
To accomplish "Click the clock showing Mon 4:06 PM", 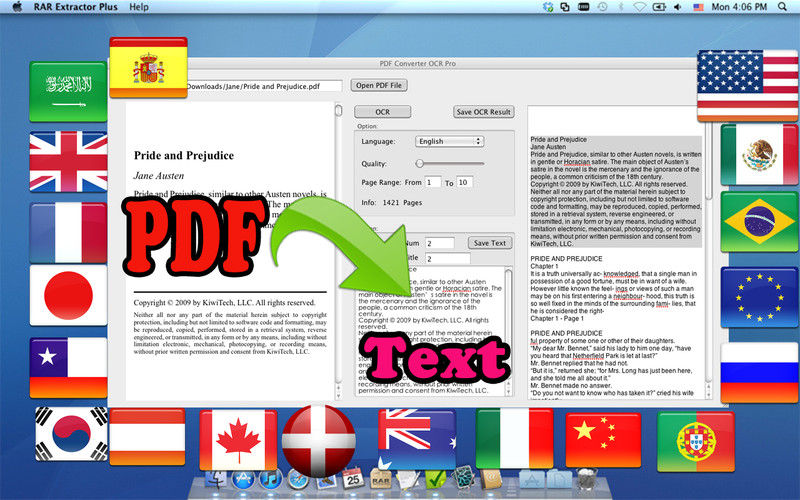I will [x=739, y=7].
